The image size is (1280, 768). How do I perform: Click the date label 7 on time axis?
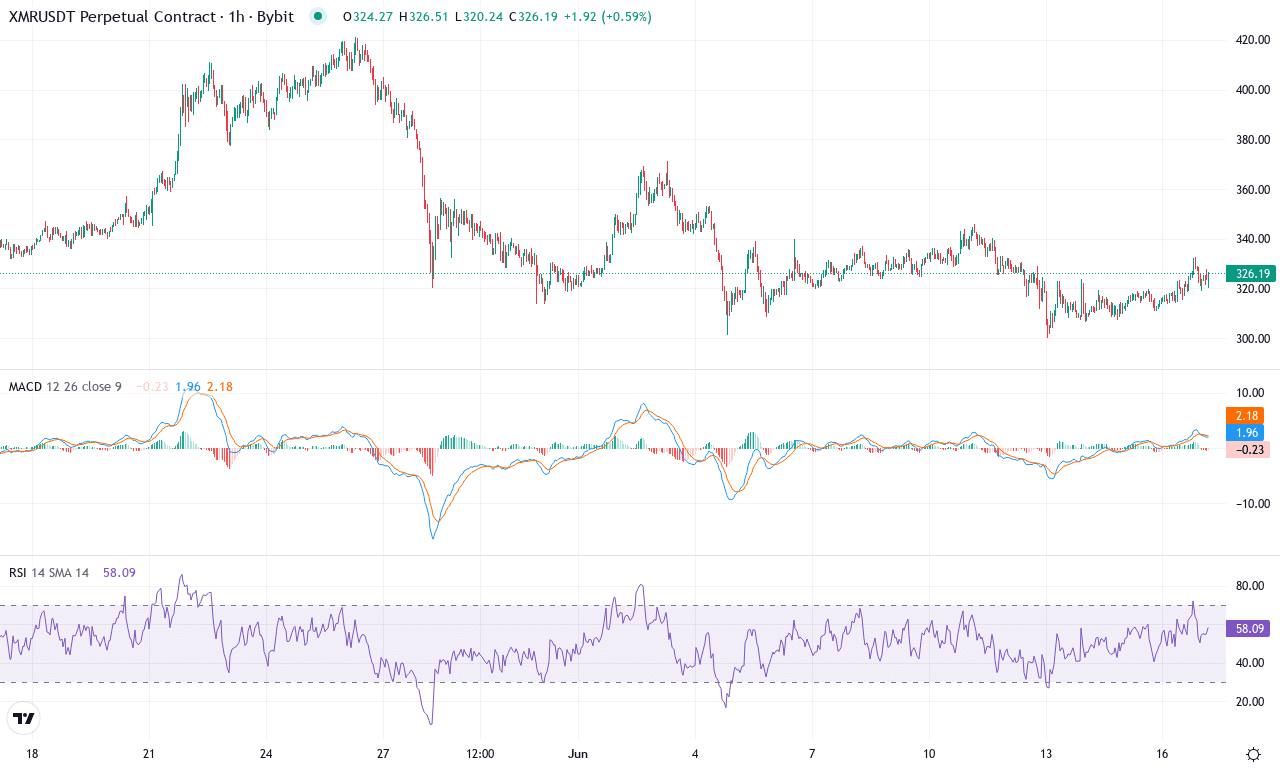(812, 753)
